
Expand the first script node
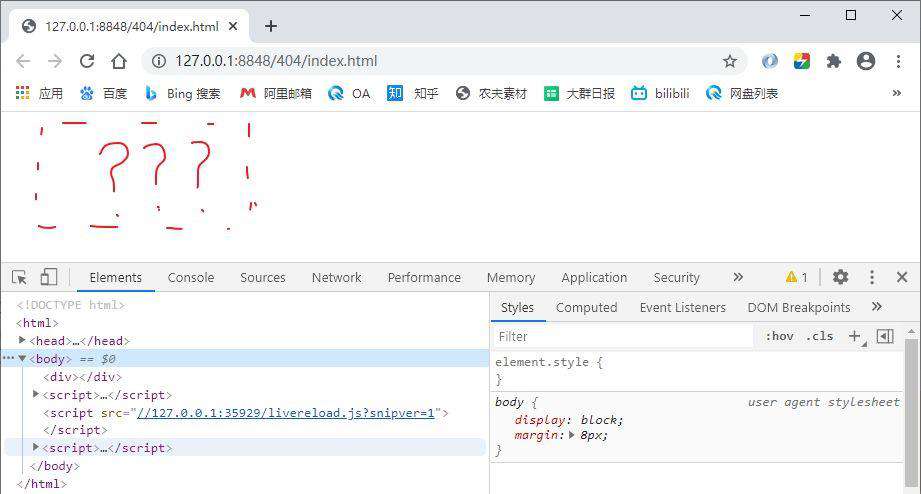(36, 394)
